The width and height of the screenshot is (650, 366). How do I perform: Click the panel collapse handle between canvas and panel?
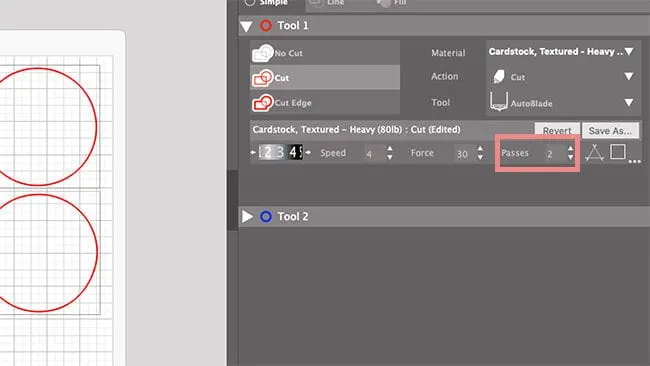coord(233,200)
